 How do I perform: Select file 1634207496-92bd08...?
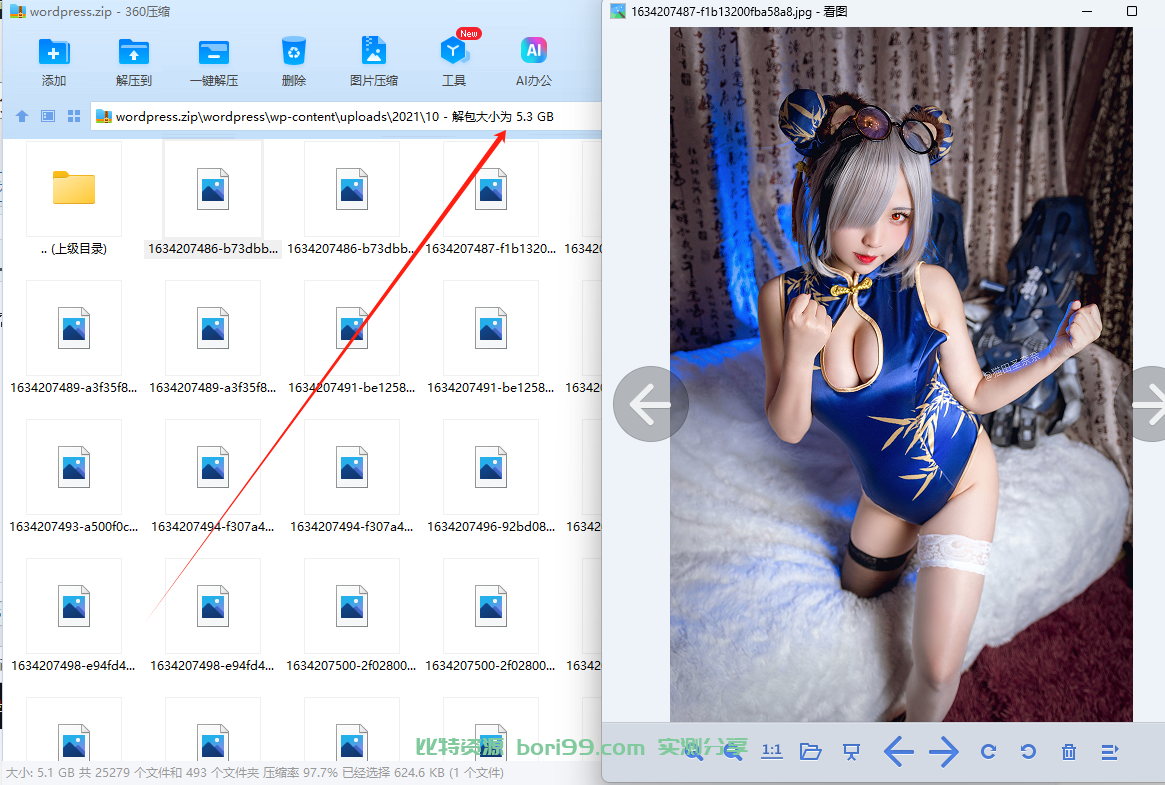pyautogui.click(x=490, y=476)
